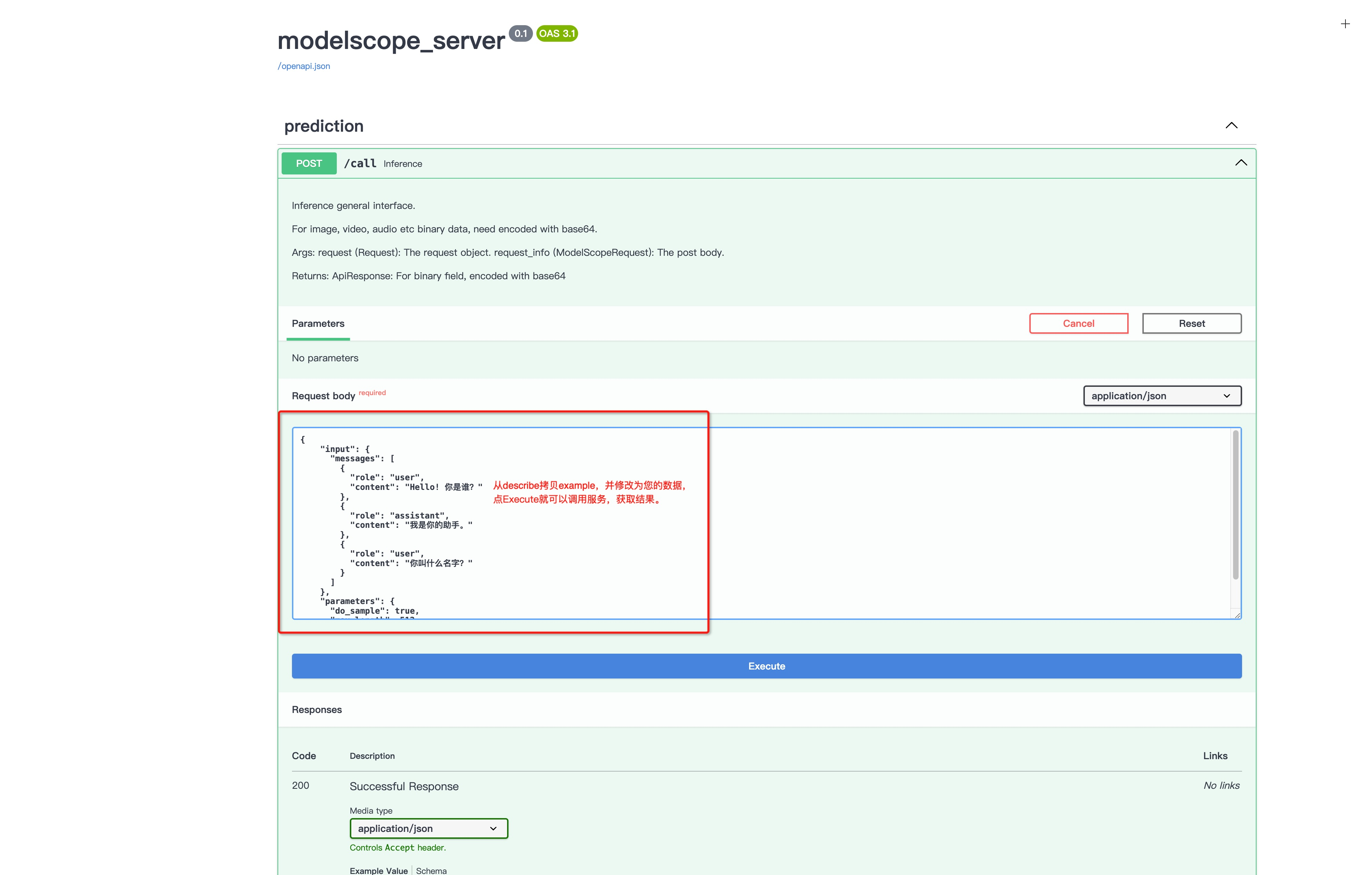Screen dimensions: 1372x875
Task: Collapse the POST /call operation chevron
Action: pos(1241,163)
